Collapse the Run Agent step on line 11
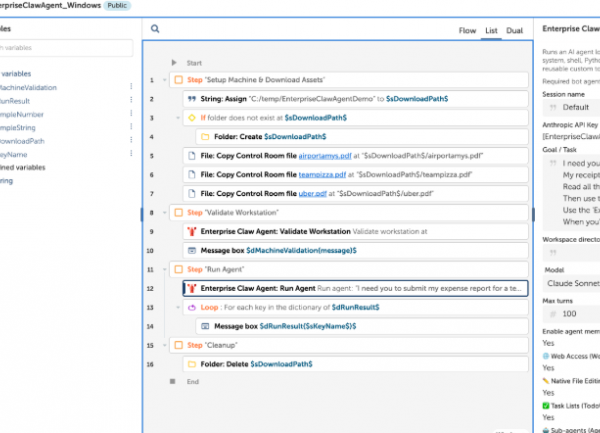 coord(165,270)
